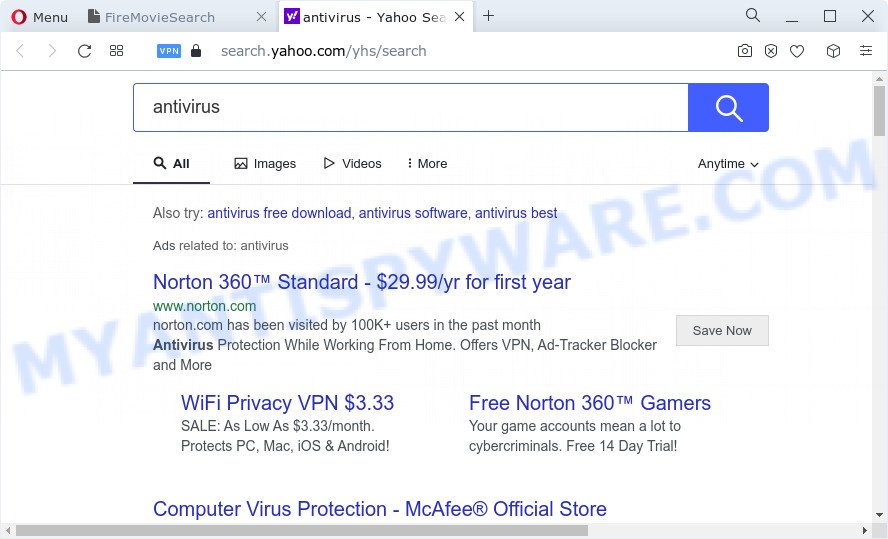Visit www.norton.com green link
The height and width of the screenshot is (539, 888).
point(204,306)
